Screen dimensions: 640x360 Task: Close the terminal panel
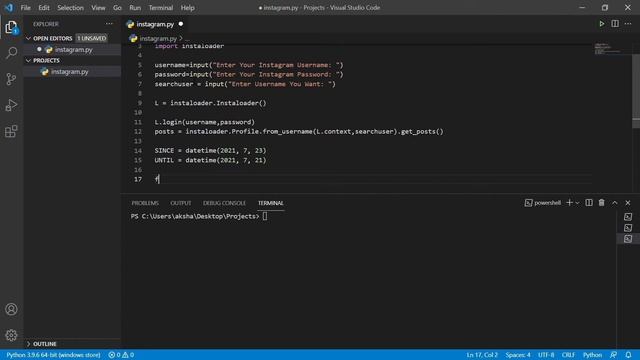pyautogui.click(x=628, y=203)
